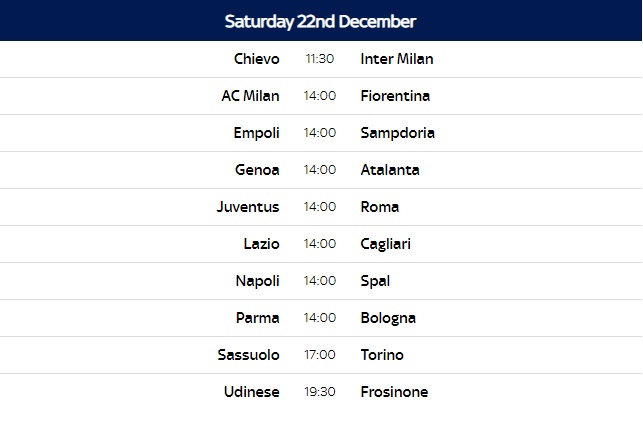Open the Sassuolo team link
Viewport: 643px width, 433px height.
(249, 355)
